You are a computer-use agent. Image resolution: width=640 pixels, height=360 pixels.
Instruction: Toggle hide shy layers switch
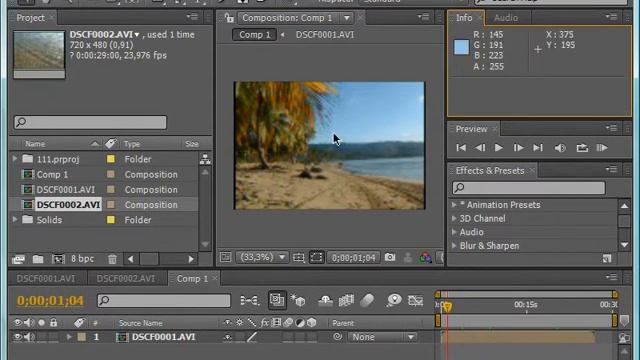(x=325, y=301)
